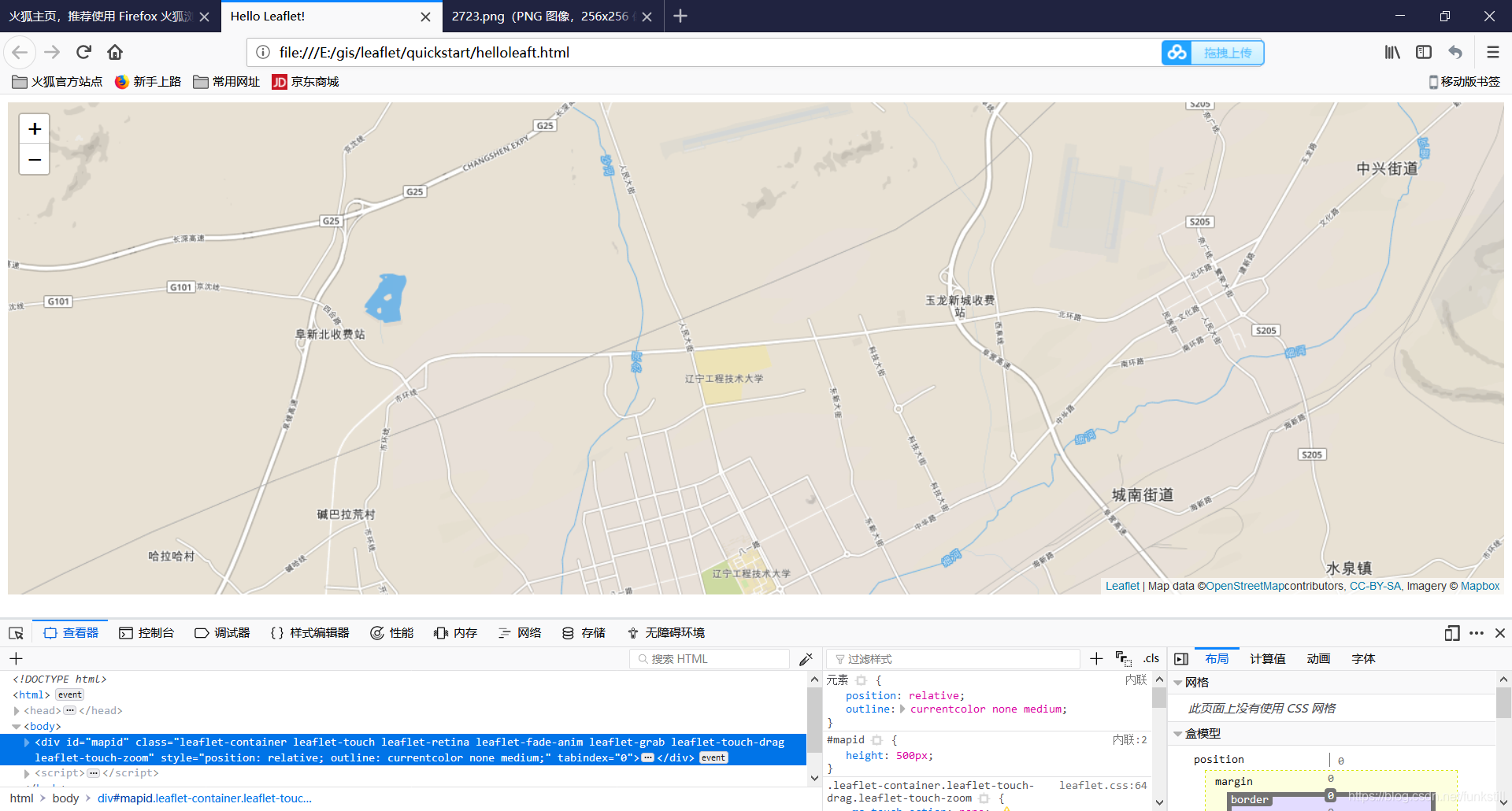
Task: Pick an element from the page
Action: click(x=16, y=633)
